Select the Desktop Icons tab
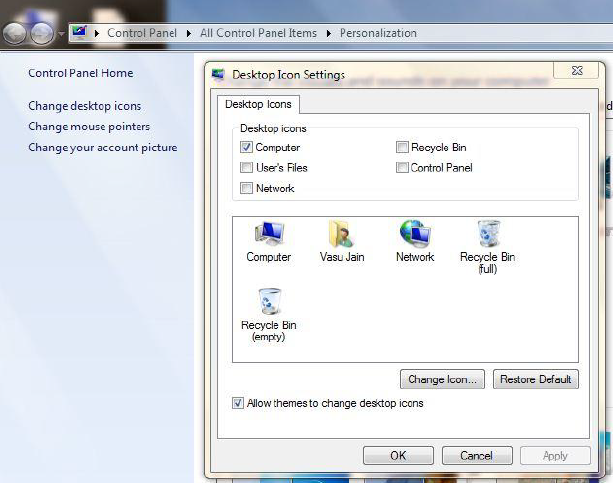This screenshot has height=483, width=613. (x=258, y=104)
